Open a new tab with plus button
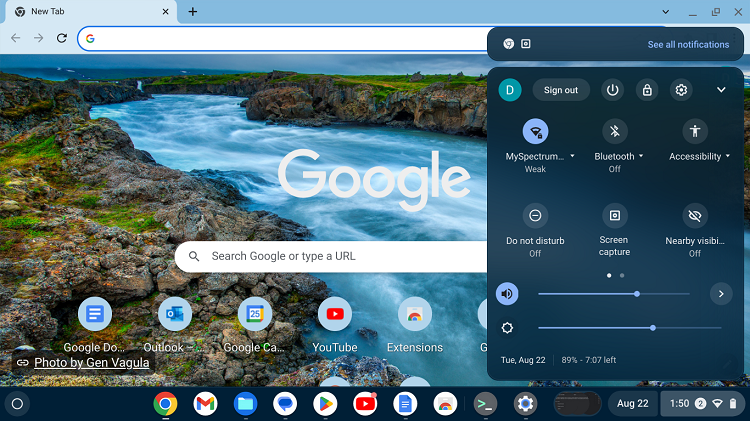 (x=193, y=12)
